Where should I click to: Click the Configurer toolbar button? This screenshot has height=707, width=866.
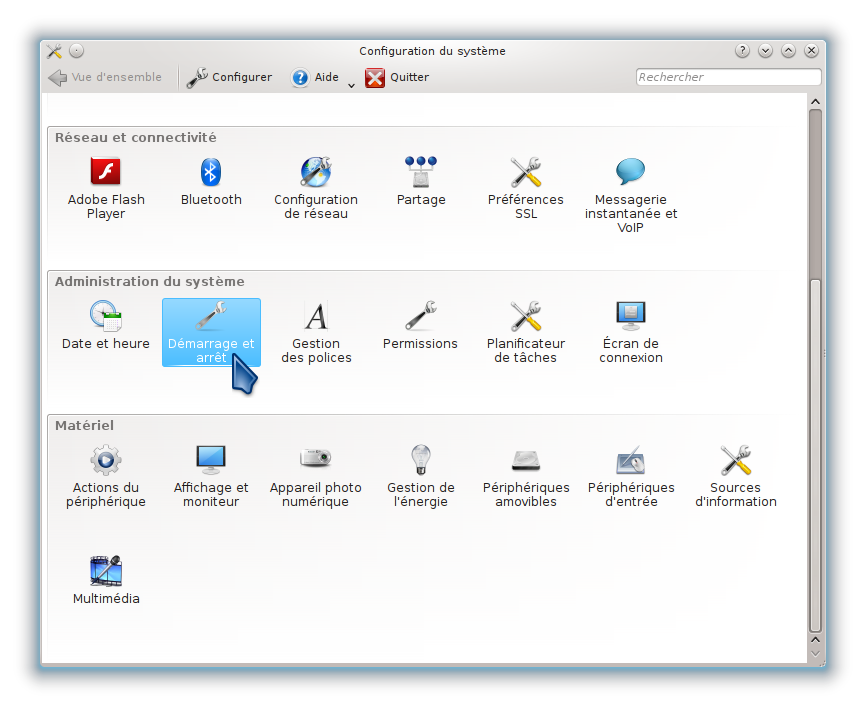tap(230, 77)
